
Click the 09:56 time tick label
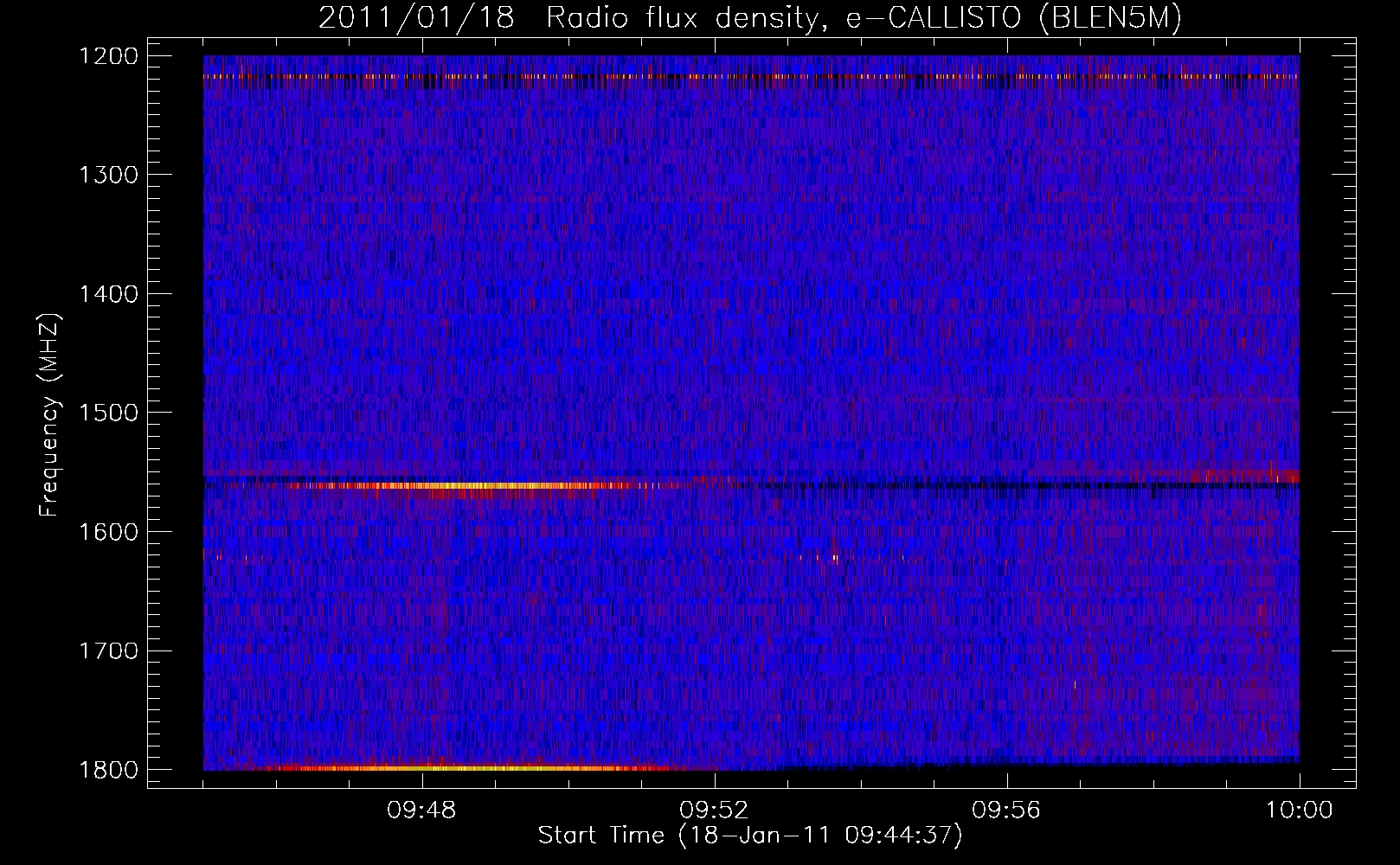click(1007, 811)
